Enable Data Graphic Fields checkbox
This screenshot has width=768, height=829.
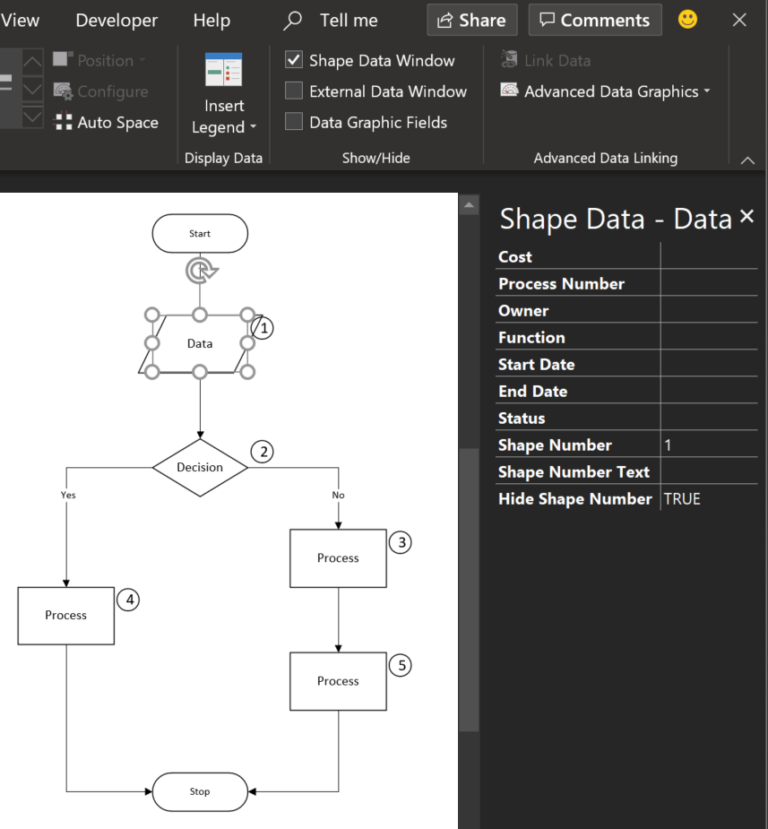point(294,122)
